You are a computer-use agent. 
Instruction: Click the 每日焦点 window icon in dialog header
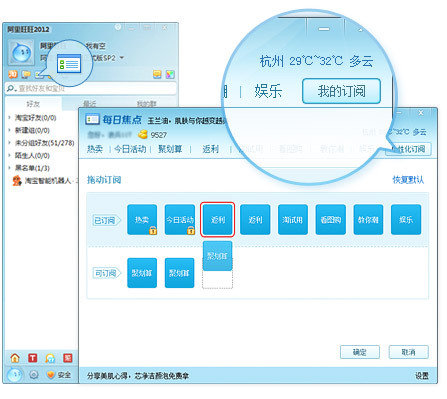pos(92,119)
